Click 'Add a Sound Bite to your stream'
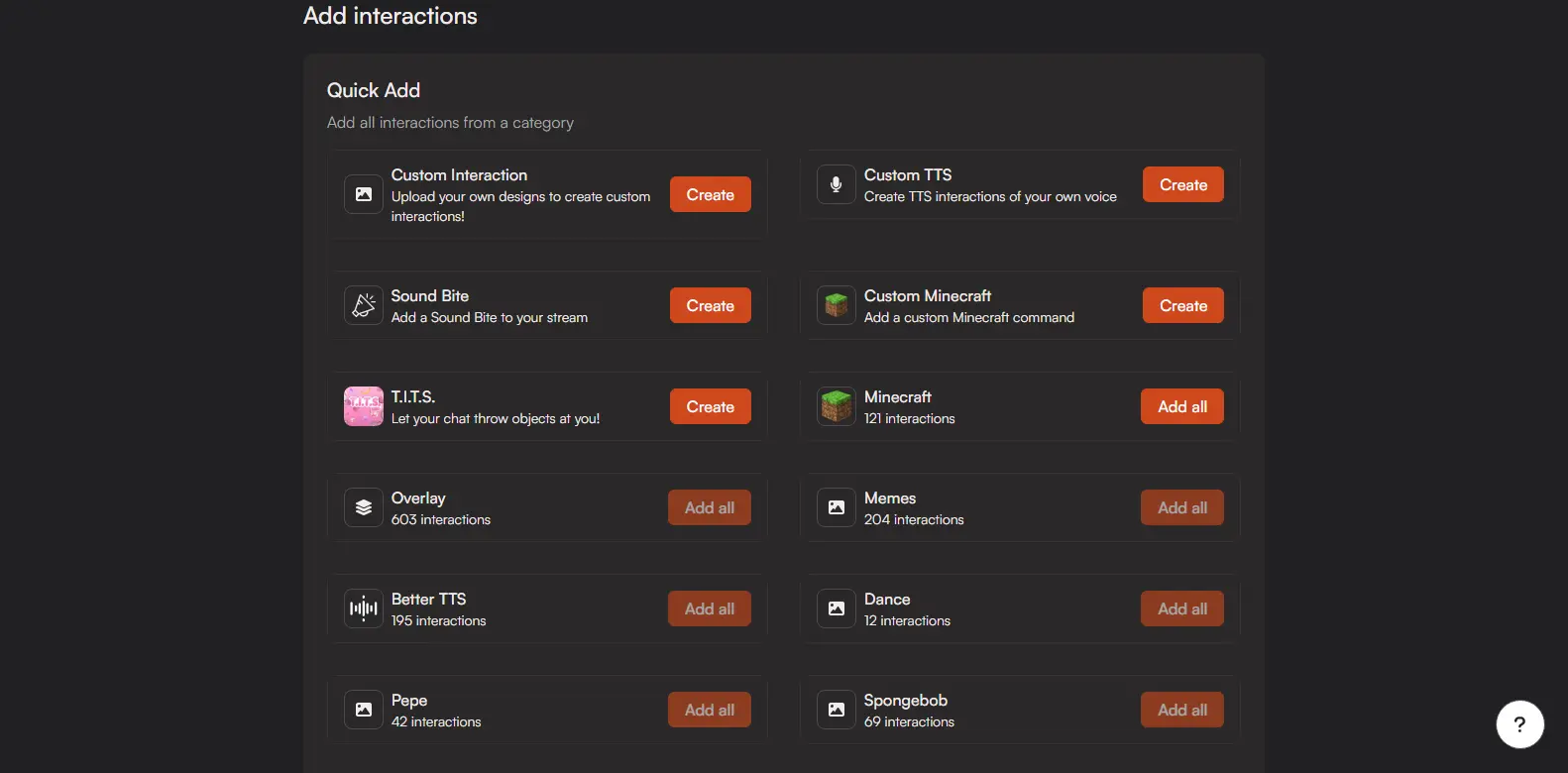Image resolution: width=1568 pixels, height=773 pixels. tap(490, 318)
